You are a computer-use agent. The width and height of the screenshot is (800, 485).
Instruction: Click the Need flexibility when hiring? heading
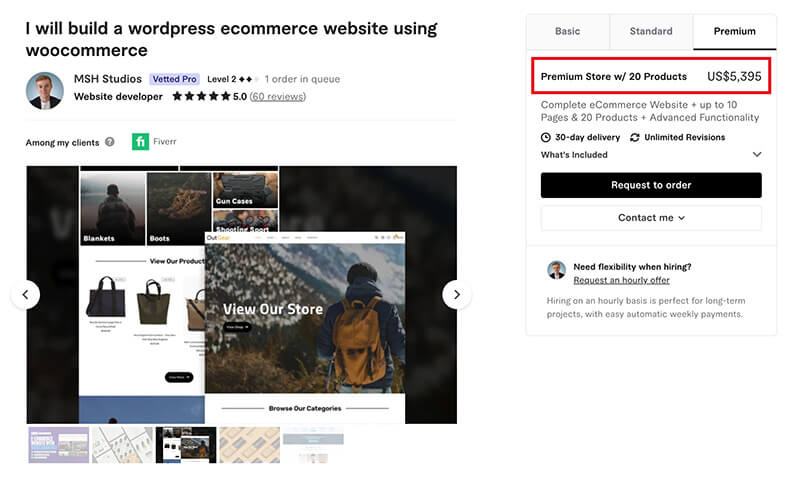[632, 267]
